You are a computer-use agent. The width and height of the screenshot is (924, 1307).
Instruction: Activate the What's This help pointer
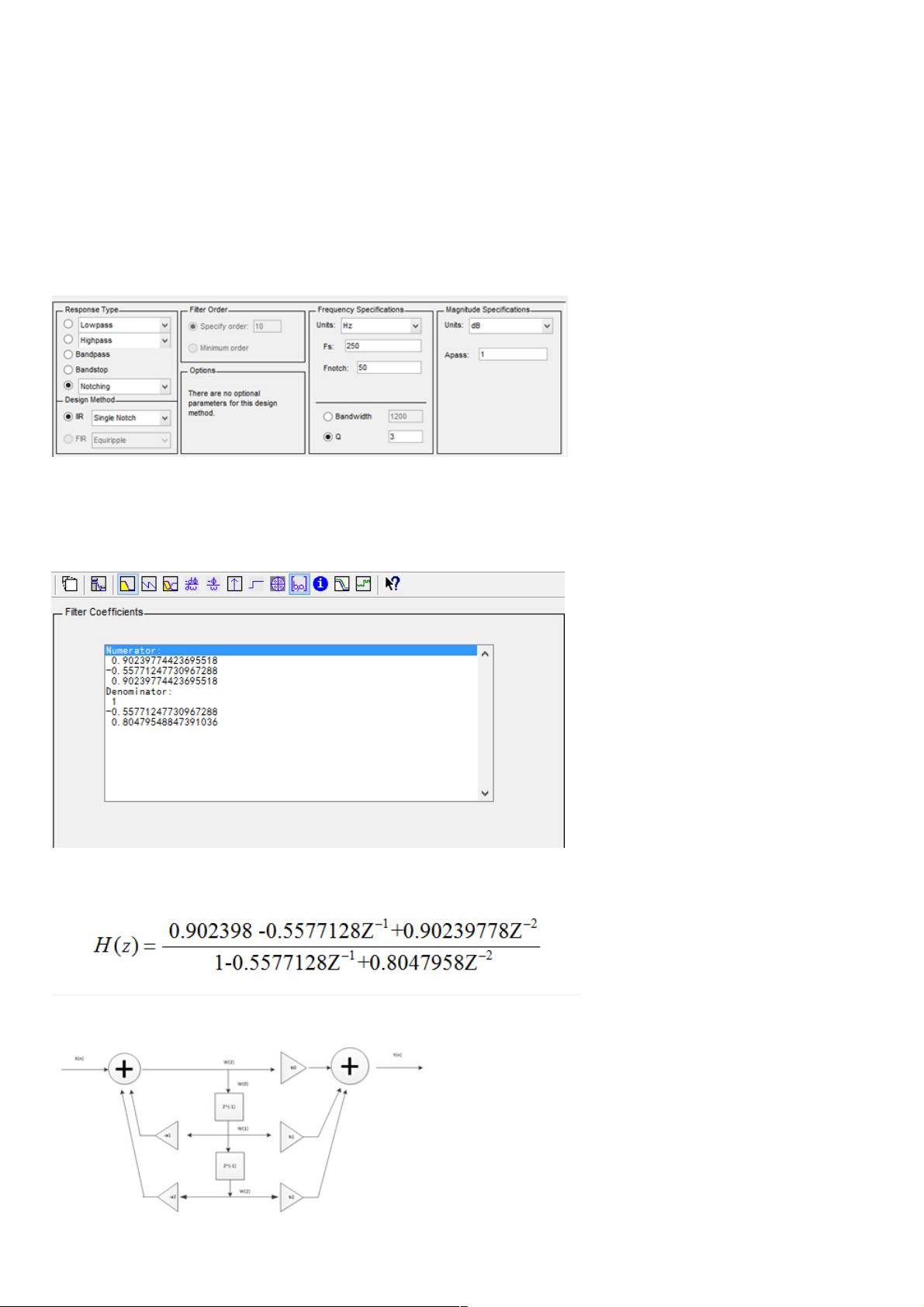pyautogui.click(x=393, y=584)
